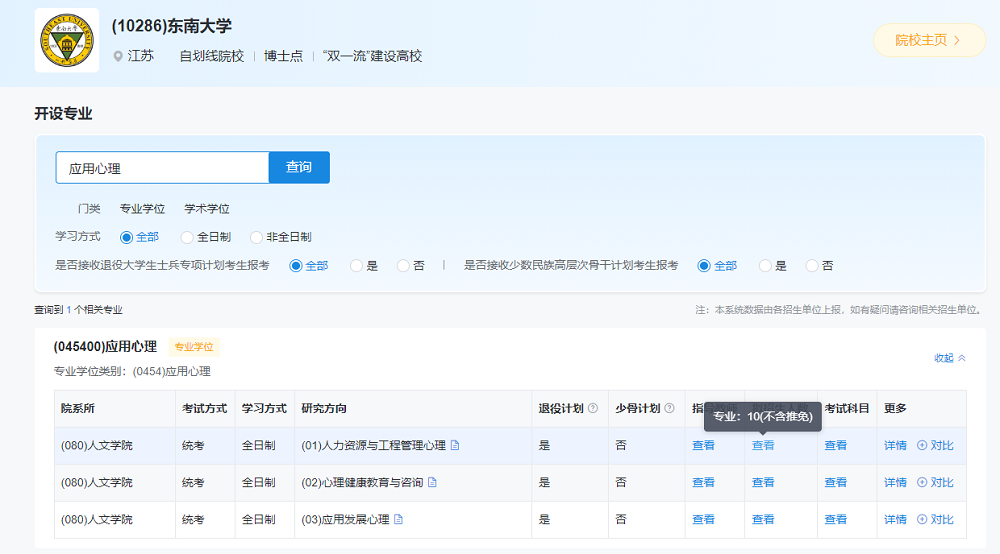View 考试科目 for 应用发展心理 row
This screenshot has width=1000, height=554.
point(835,519)
